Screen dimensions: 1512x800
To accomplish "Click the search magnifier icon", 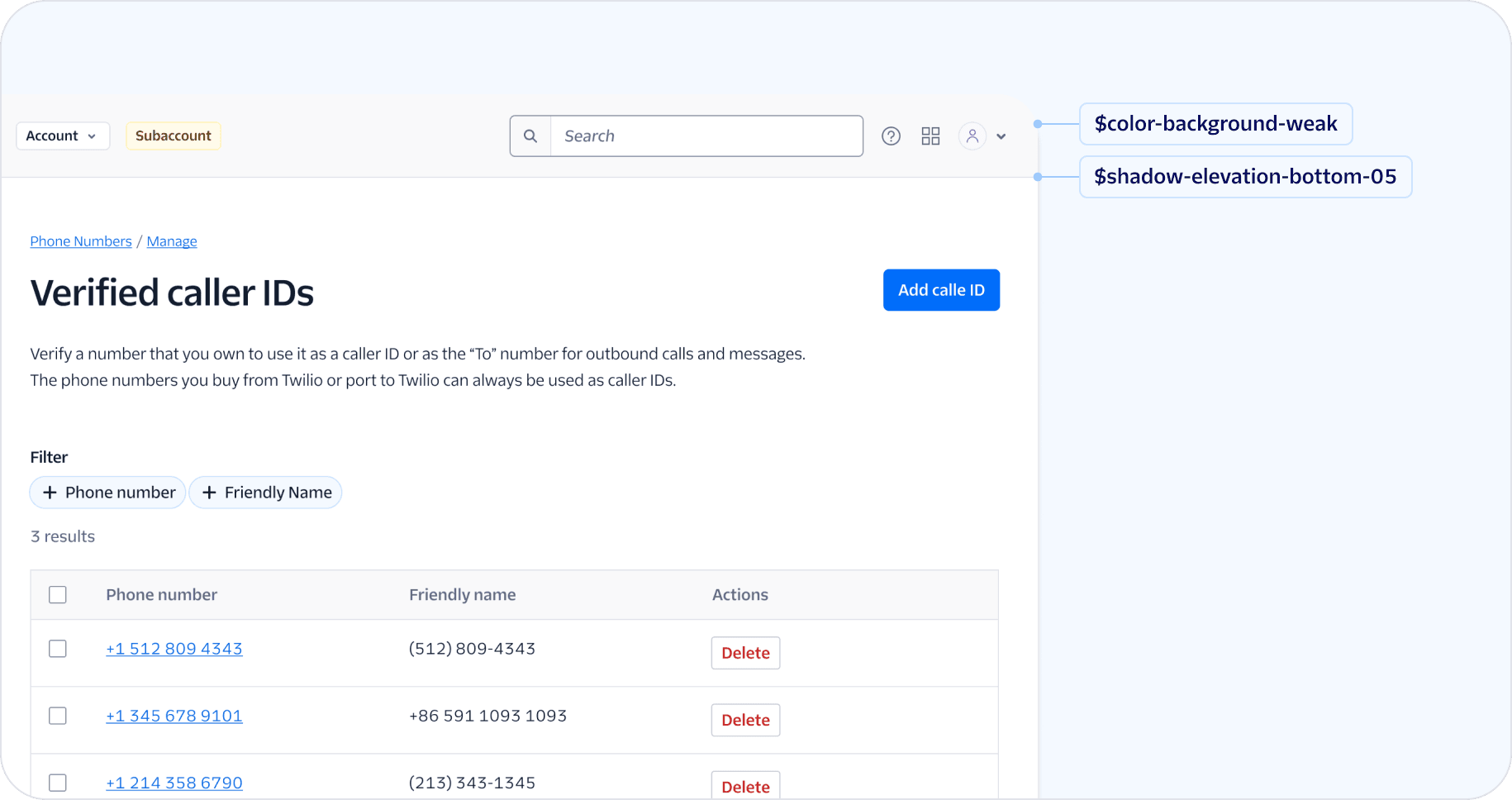I will click(x=530, y=136).
